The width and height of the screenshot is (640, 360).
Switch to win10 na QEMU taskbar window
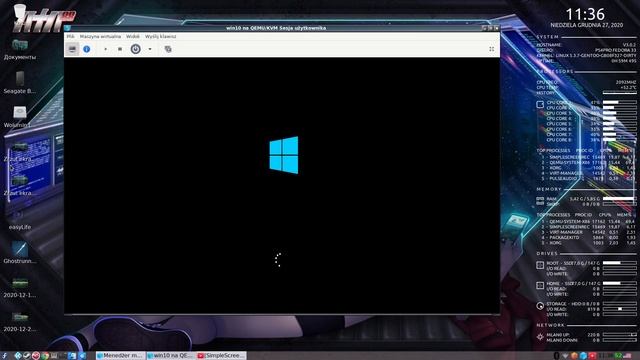tap(171, 356)
